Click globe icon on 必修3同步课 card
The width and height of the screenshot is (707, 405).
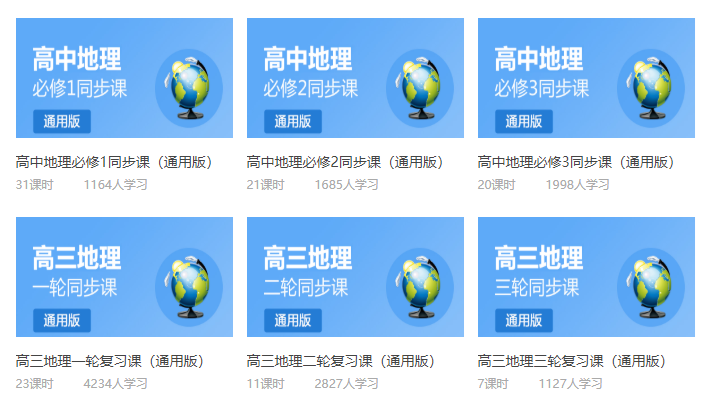pyautogui.click(x=650, y=87)
